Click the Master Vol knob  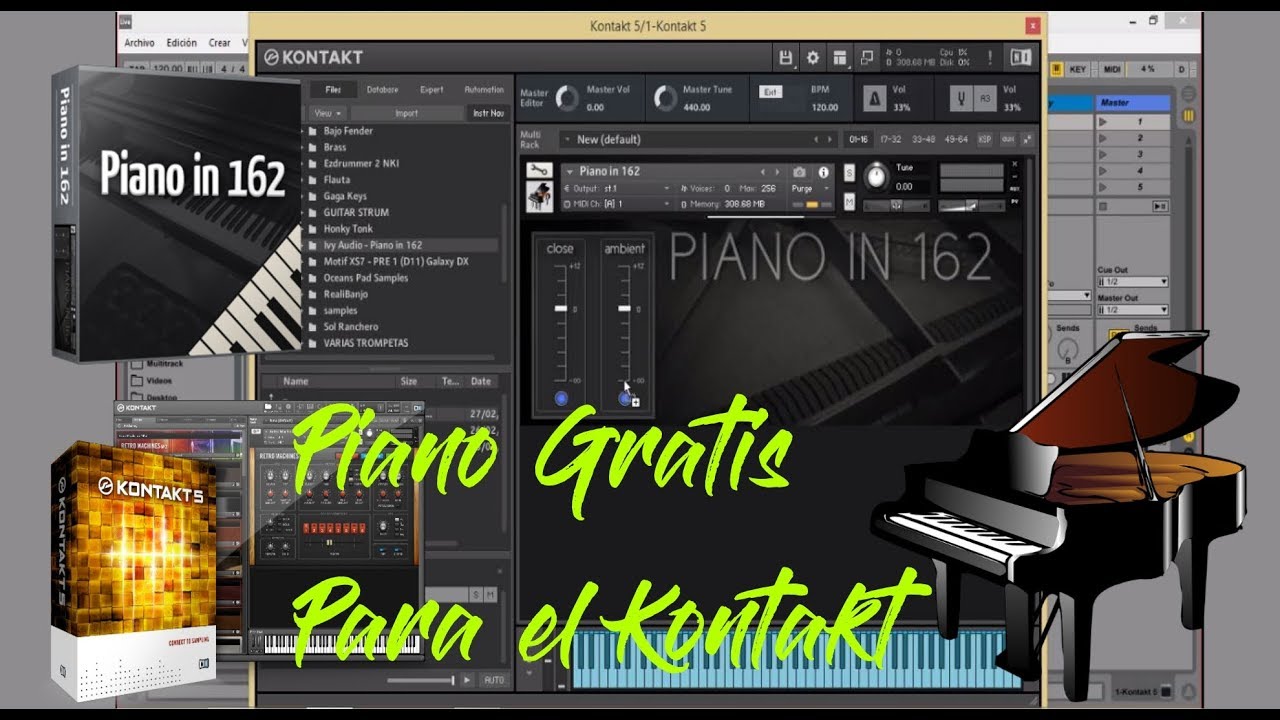(567, 98)
